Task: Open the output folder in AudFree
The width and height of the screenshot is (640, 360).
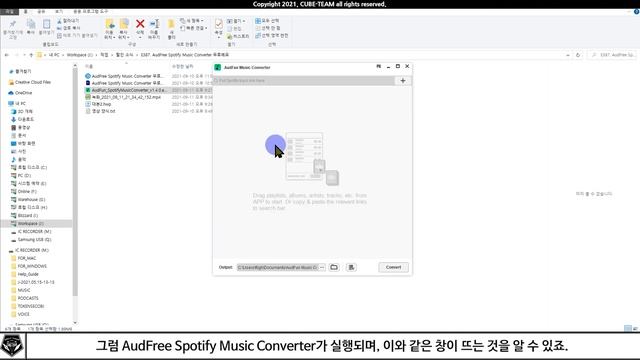Action: click(x=334, y=267)
